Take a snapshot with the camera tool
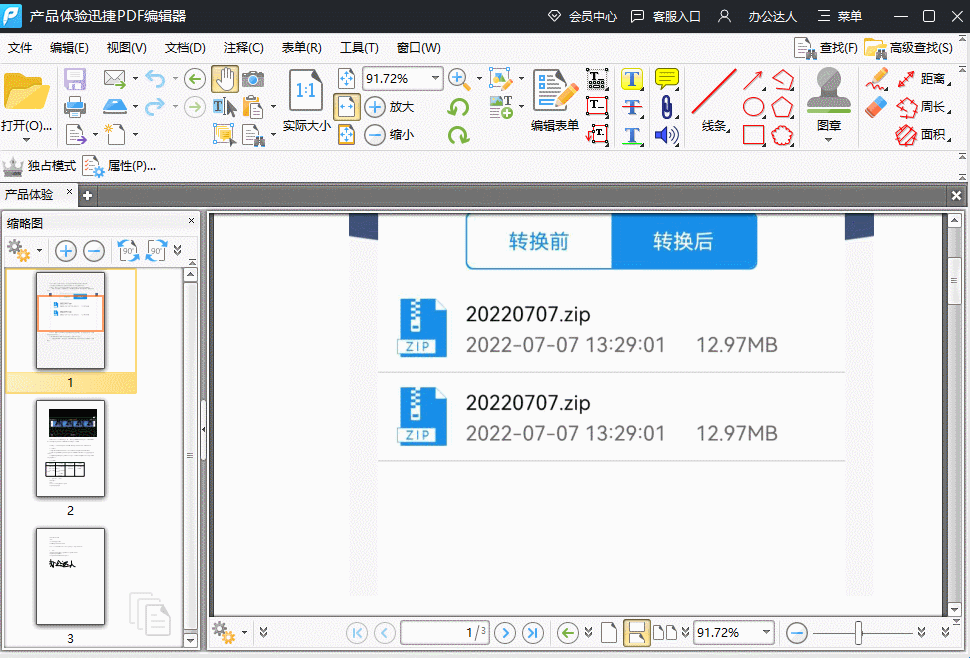This screenshot has width=970, height=658. [253, 78]
